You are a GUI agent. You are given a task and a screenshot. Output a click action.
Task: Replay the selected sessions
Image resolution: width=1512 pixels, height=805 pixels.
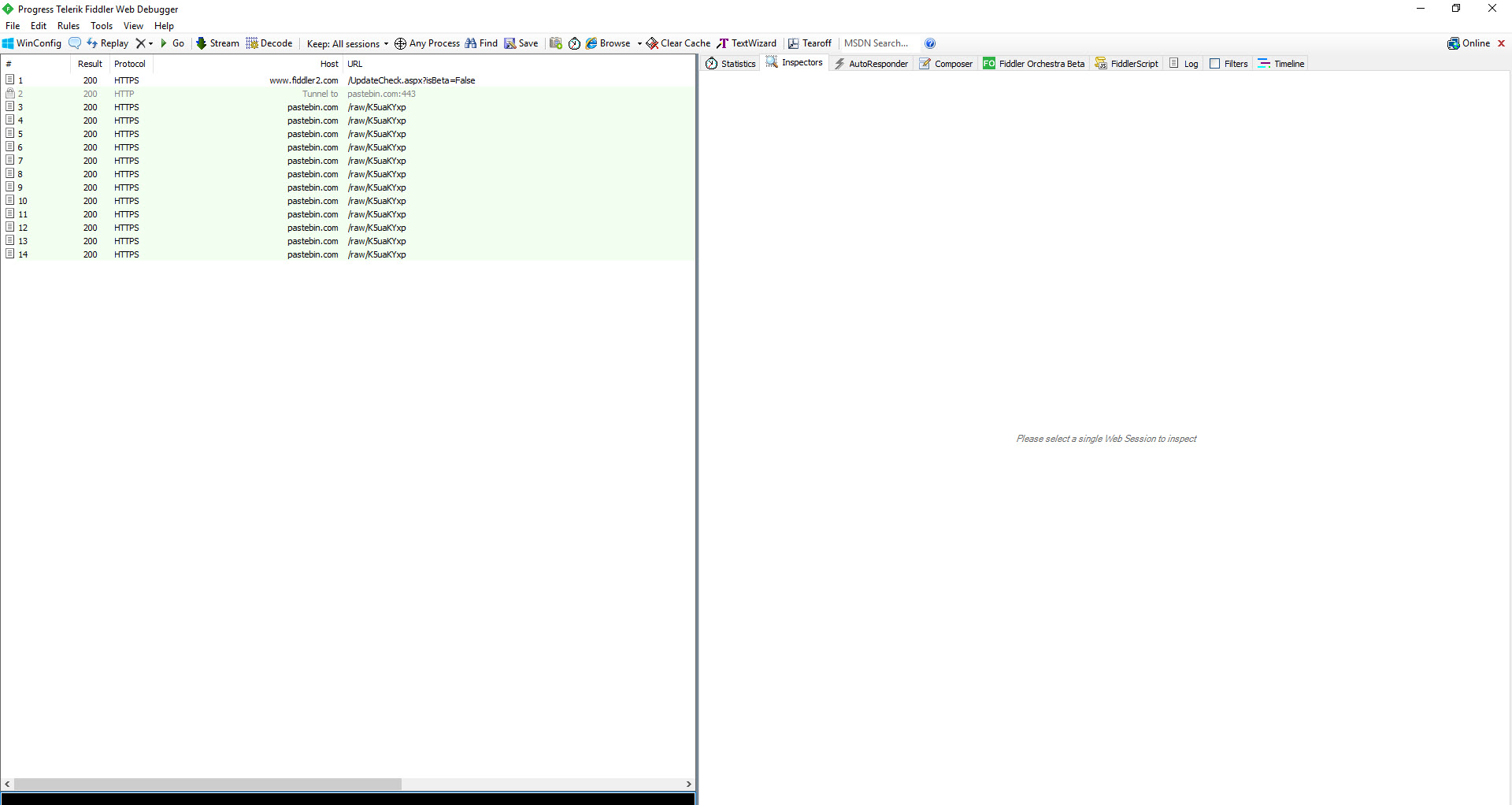click(108, 43)
